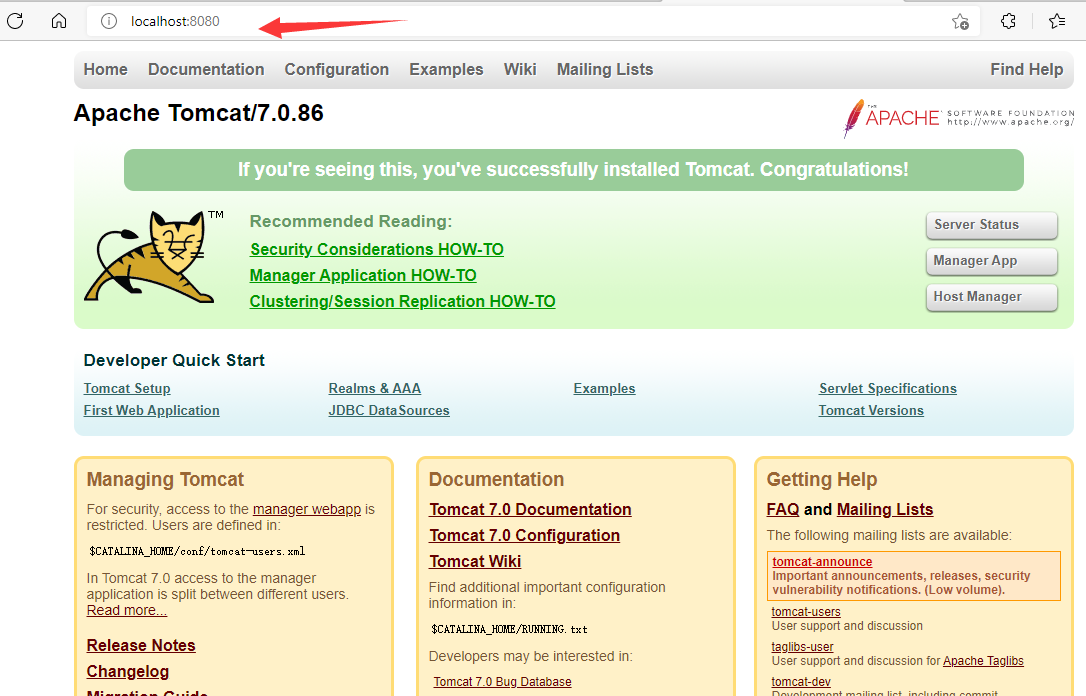Screen dimensions: 1086x696
Task: Go to browser home page icon
Action: tap(59, 21)
